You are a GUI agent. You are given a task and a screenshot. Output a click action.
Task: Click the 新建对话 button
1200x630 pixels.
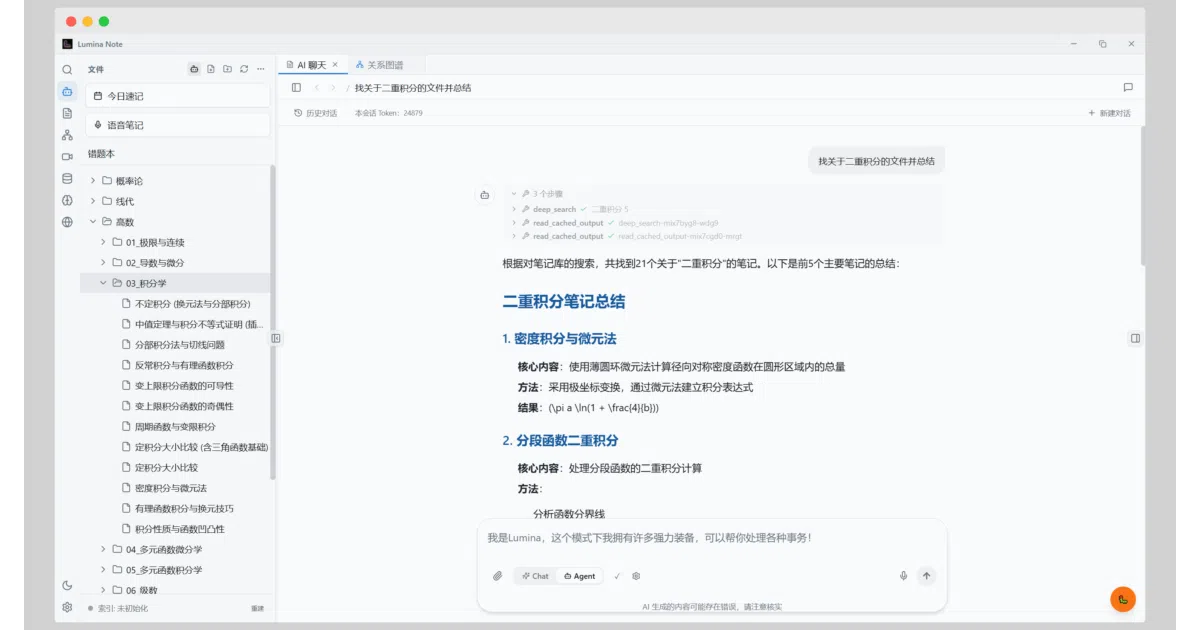(1109, 113)
